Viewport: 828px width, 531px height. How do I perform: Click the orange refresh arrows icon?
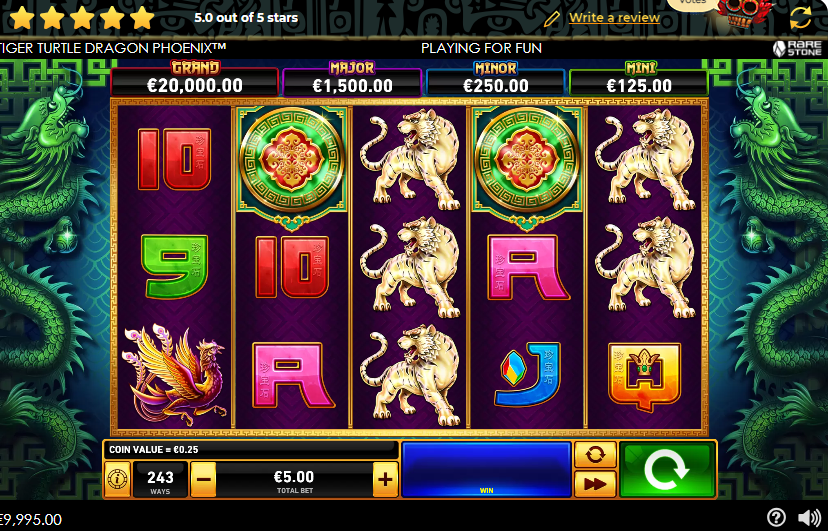801,18
